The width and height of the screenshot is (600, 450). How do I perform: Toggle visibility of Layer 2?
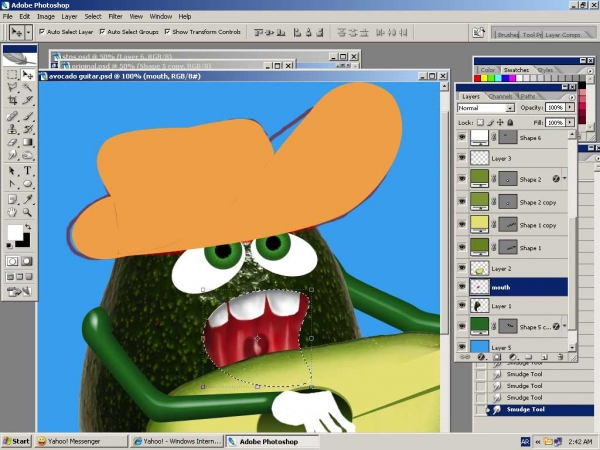tap(462, 268)
